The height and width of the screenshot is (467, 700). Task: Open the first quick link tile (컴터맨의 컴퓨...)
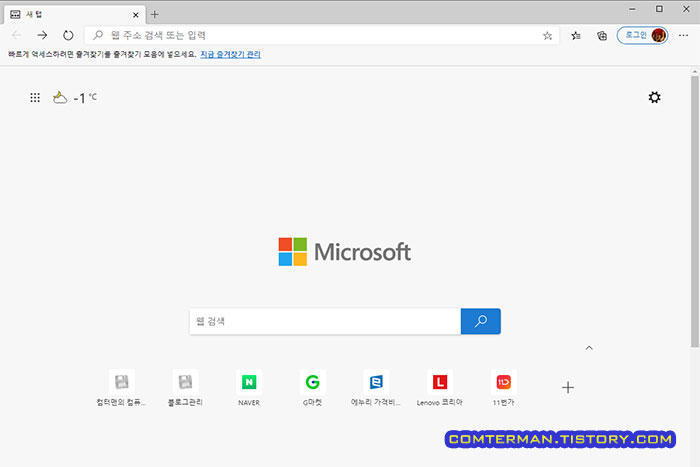tap(121, 388)
